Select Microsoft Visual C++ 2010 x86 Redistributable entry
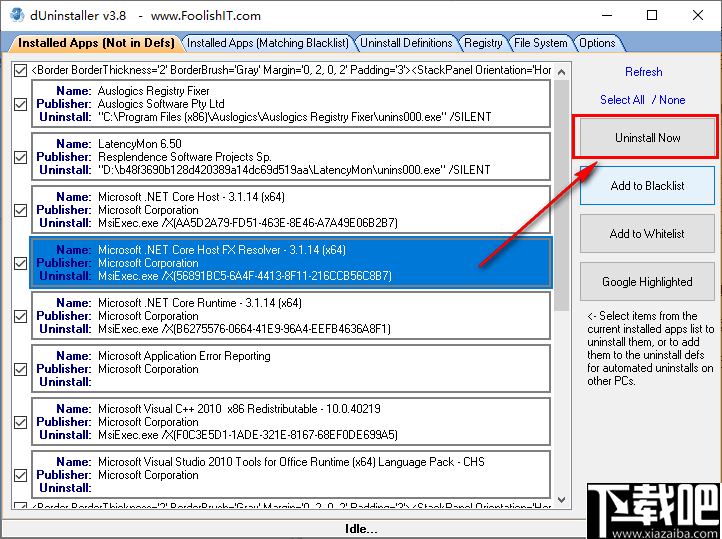This screenshot has height=539, width=722. pos(291,422)
